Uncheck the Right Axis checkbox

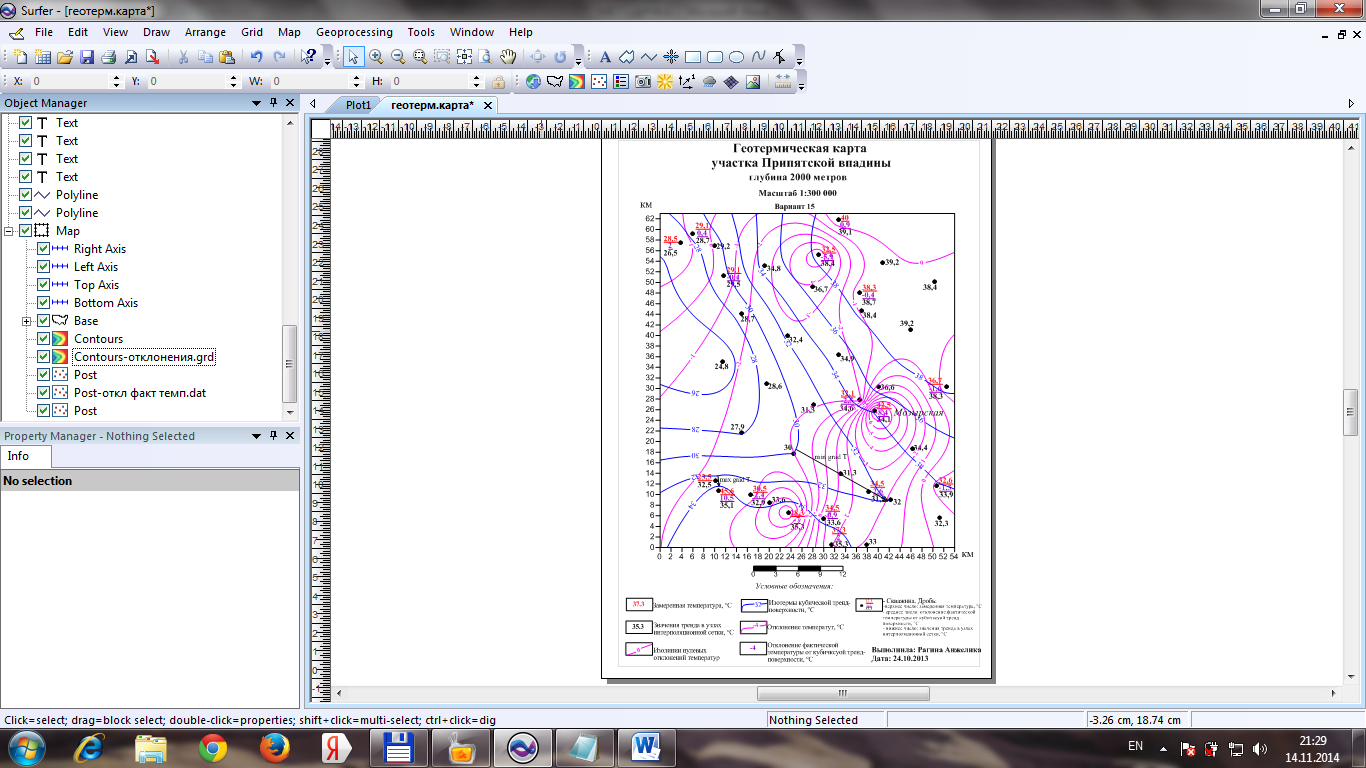43,249
